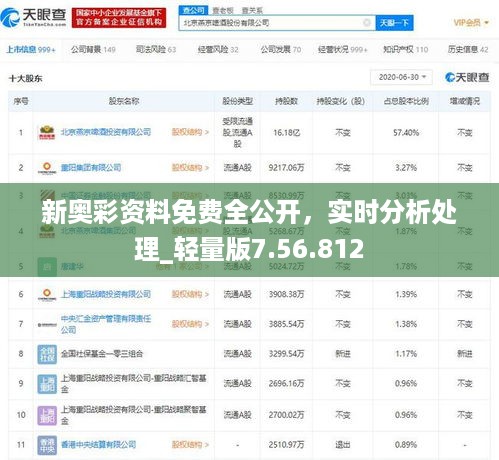Viewport: 499px width, 460px height.
Task: Click the 中央汇金资产管理 company logo
Action: click(x=47, y=324)
